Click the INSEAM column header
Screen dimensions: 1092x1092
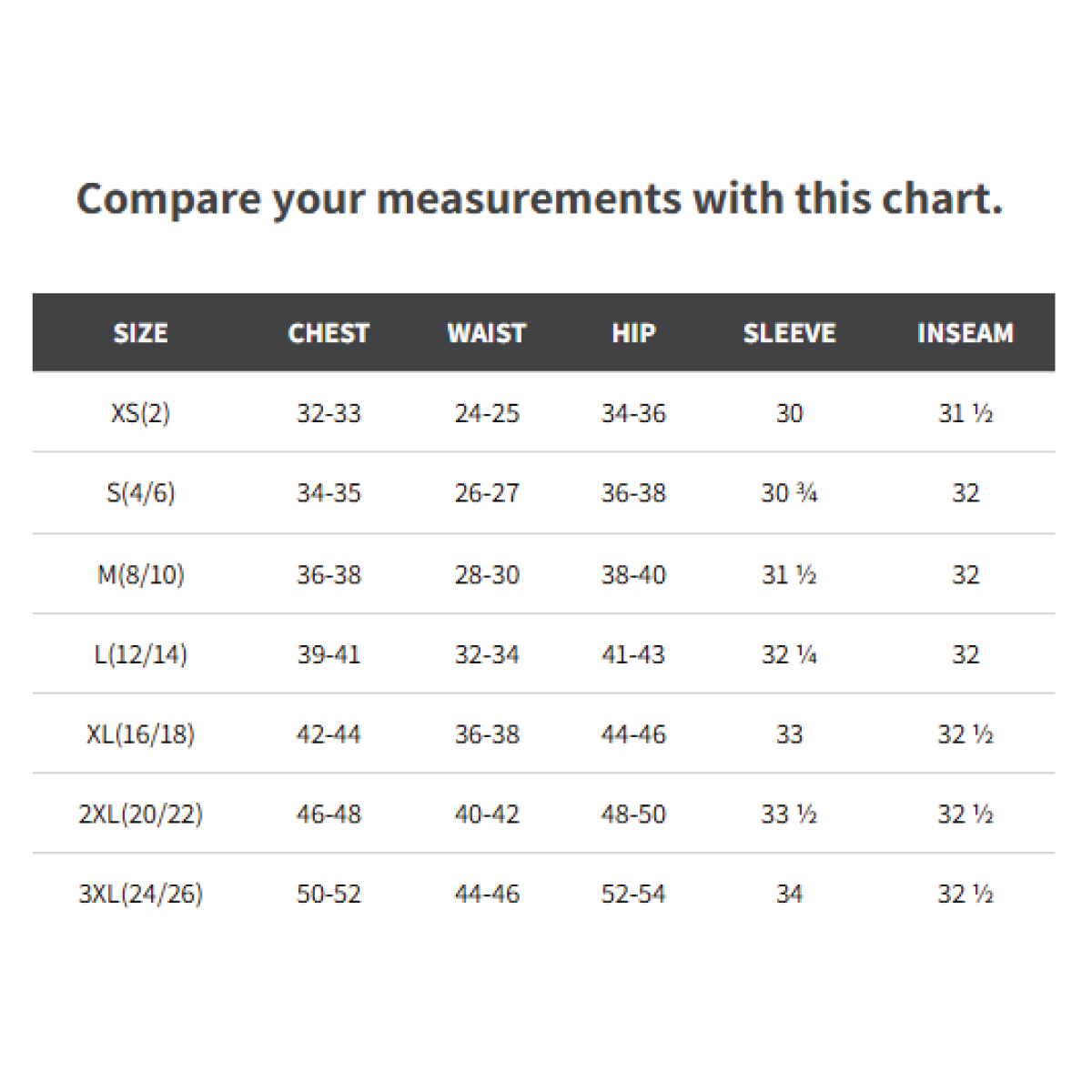click(x=965, y=333)
